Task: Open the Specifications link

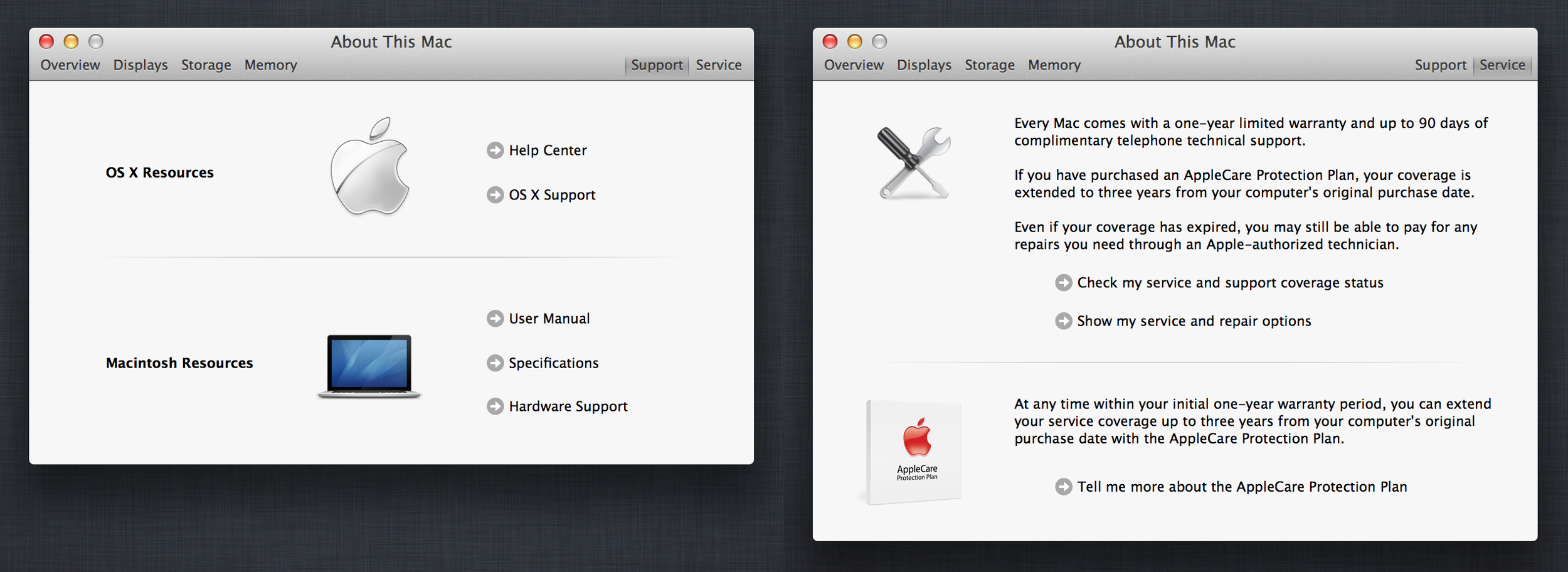Action: [x=553, y=363]
